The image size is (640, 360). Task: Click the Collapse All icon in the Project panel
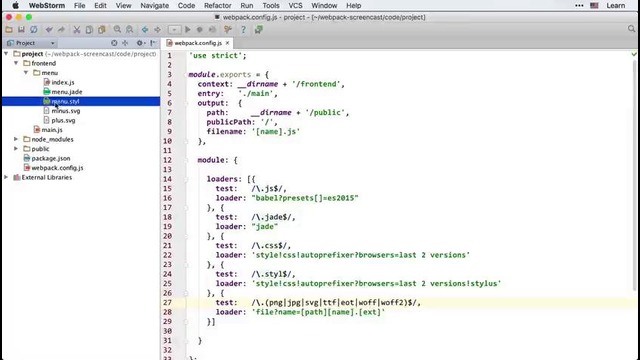coord(125,43)
